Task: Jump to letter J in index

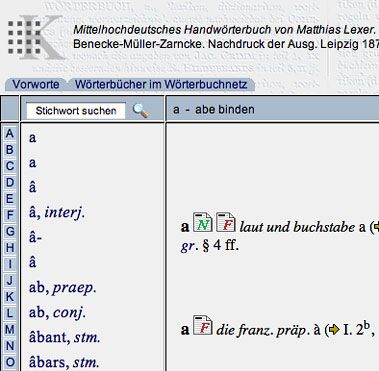Action: pyautogui.click(x=10, y=280)
